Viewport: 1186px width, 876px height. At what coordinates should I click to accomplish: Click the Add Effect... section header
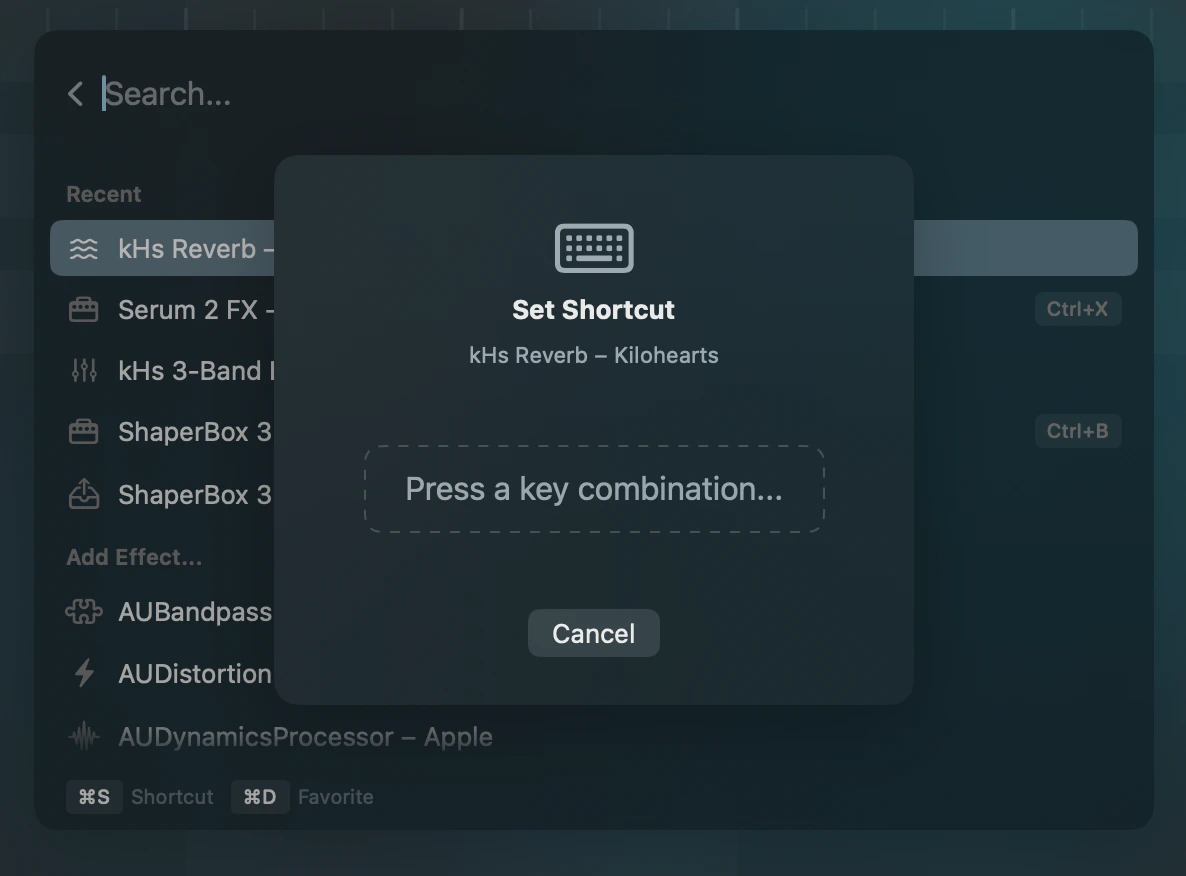coord(134,558)
